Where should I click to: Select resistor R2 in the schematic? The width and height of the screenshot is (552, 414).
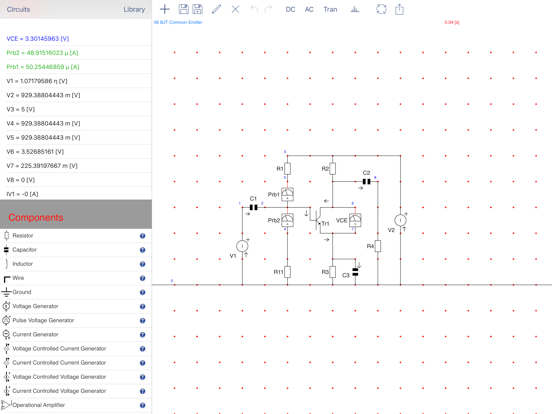coord(332,169)
